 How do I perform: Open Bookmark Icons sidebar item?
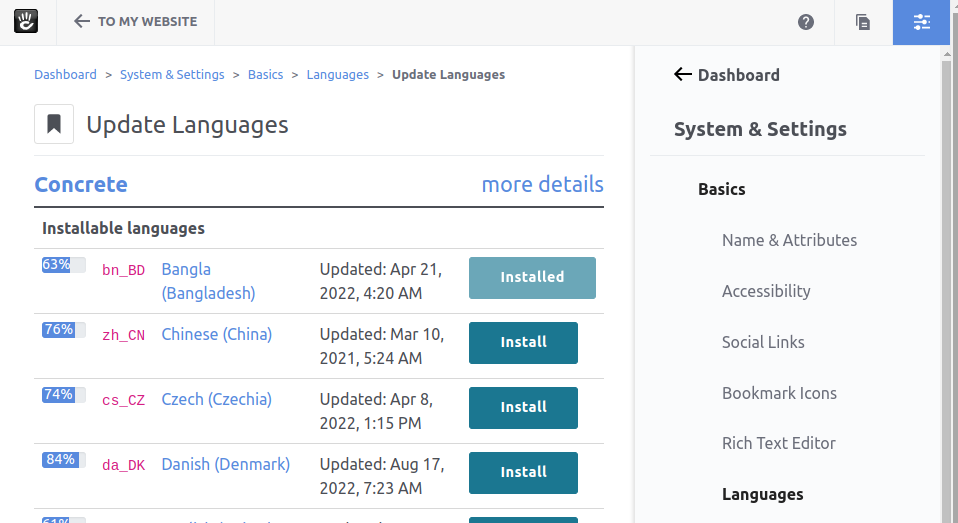[779, 393]
